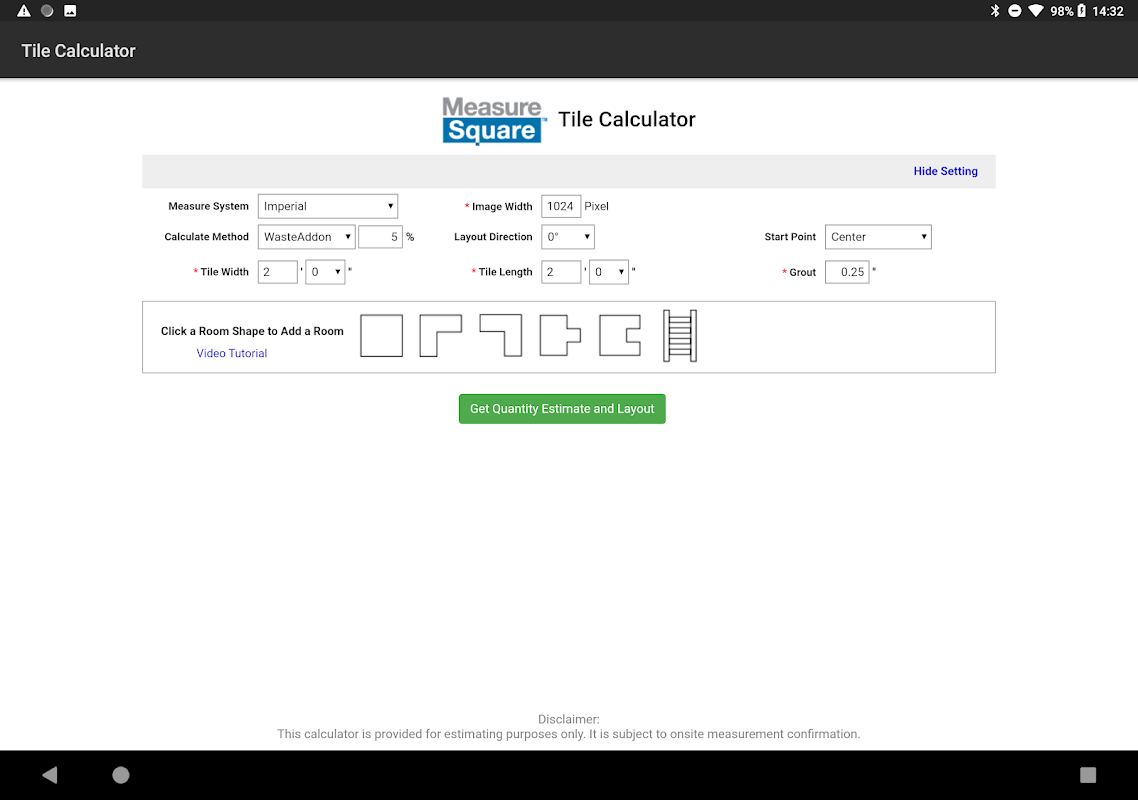The width and height of the screenshot is (1138, 800).
Task: Add the room shape with right-side bump
Action: [560, 335]
